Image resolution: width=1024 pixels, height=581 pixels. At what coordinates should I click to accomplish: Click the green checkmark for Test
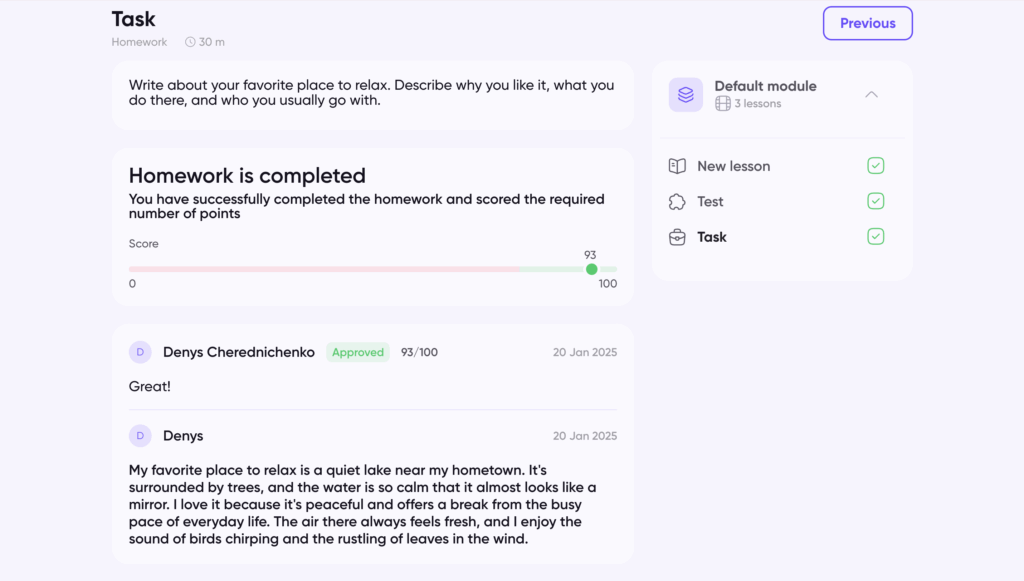(x=876, y=202)
